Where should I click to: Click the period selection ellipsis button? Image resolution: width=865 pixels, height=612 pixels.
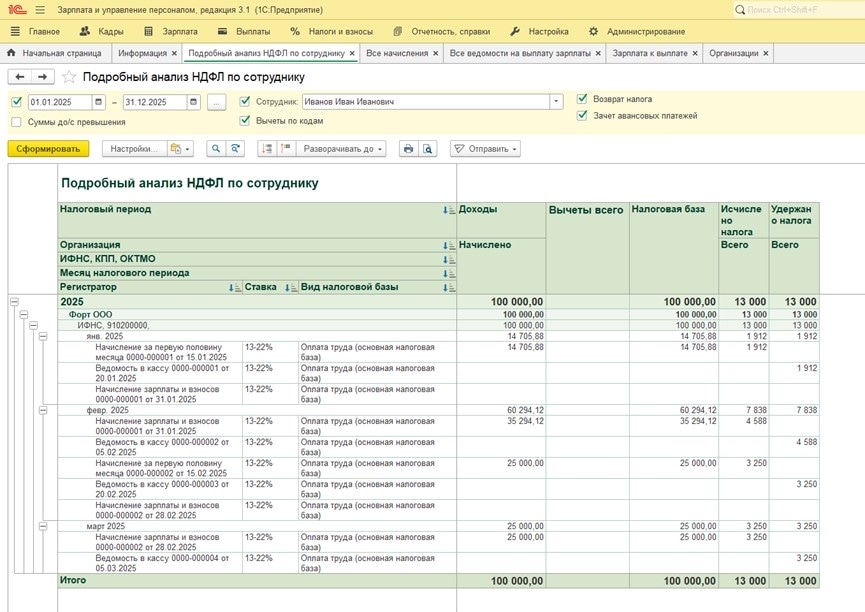point(218,102)
